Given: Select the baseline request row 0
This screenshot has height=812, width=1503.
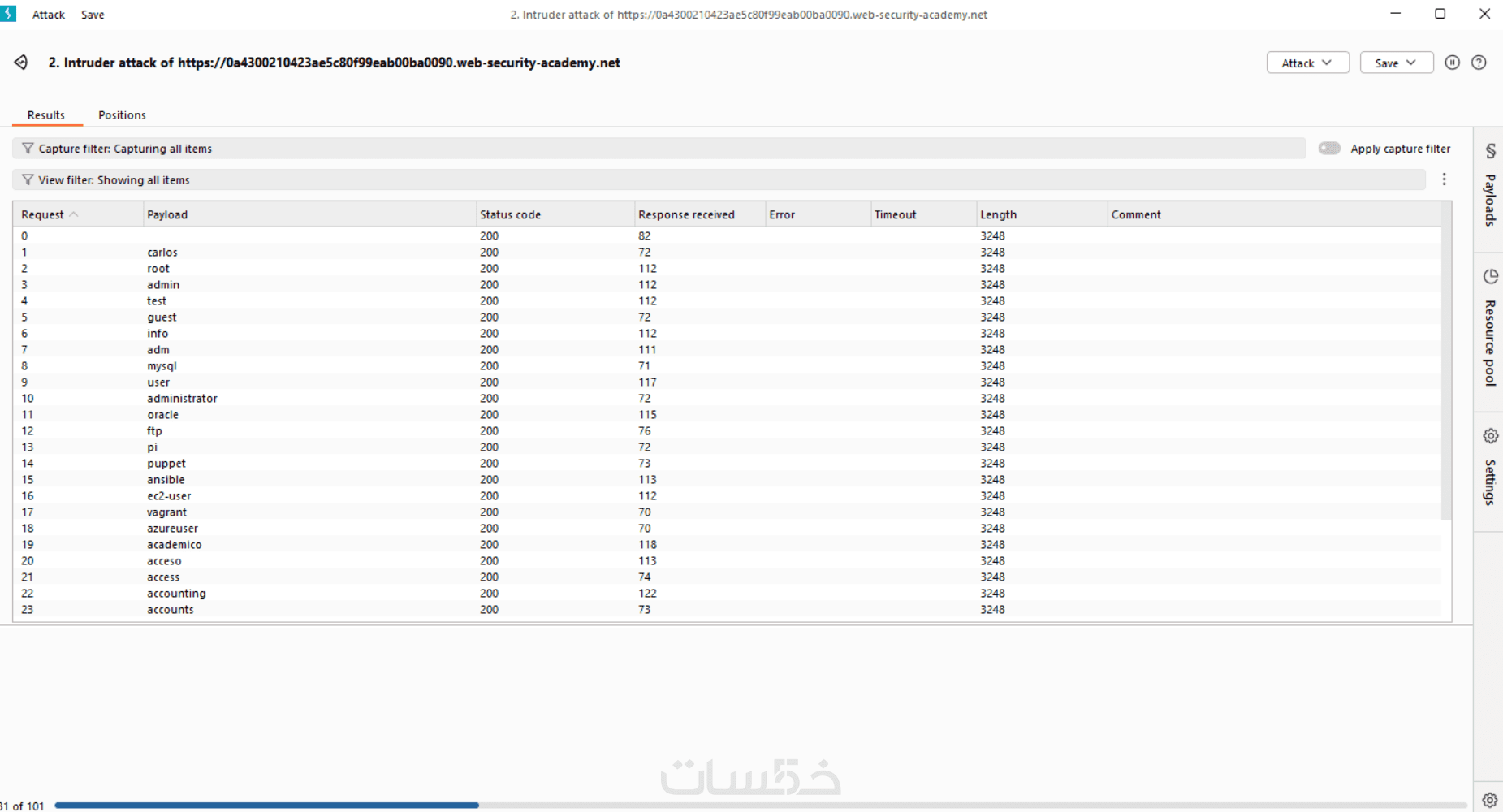Looking at the screenshot, I should 727,236.
